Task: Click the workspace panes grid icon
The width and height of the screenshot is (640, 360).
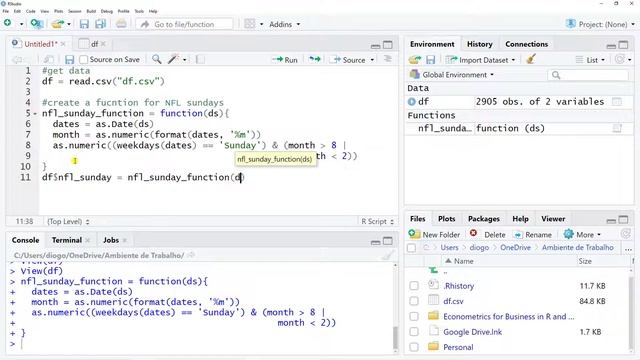Action: [x=250, y=24]
